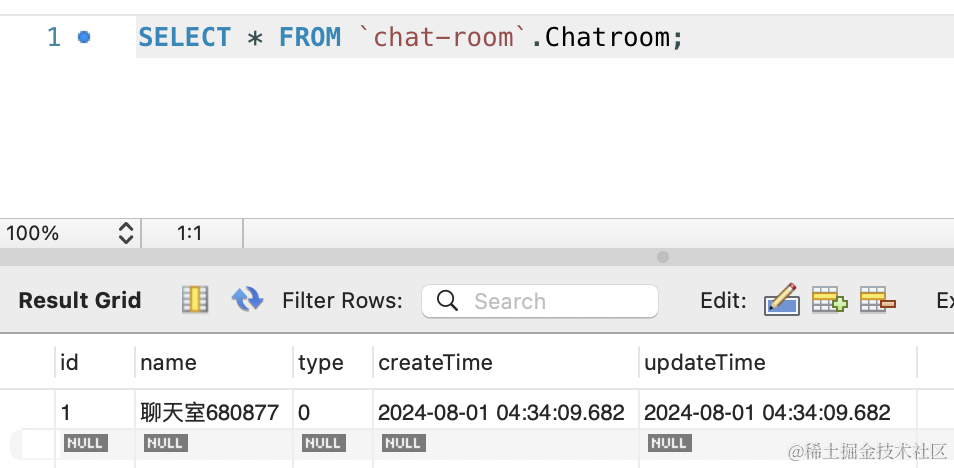
Task: Refresh the result grid data
Action: click(x=247, y=300)
